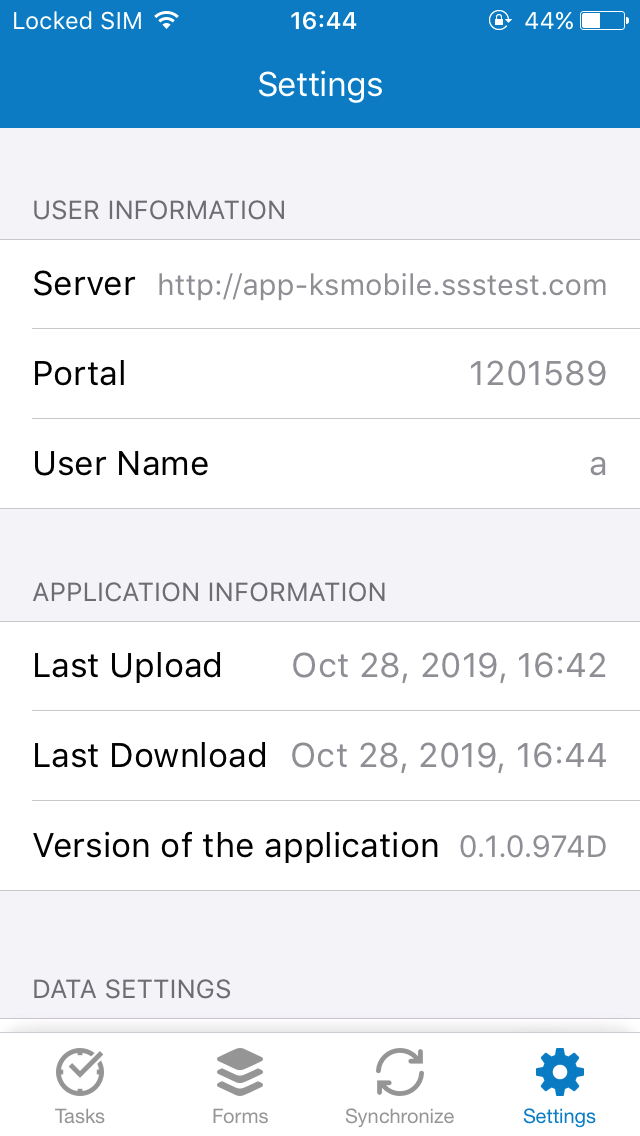Tap the Wi-Fi status icon

point(167,21)
